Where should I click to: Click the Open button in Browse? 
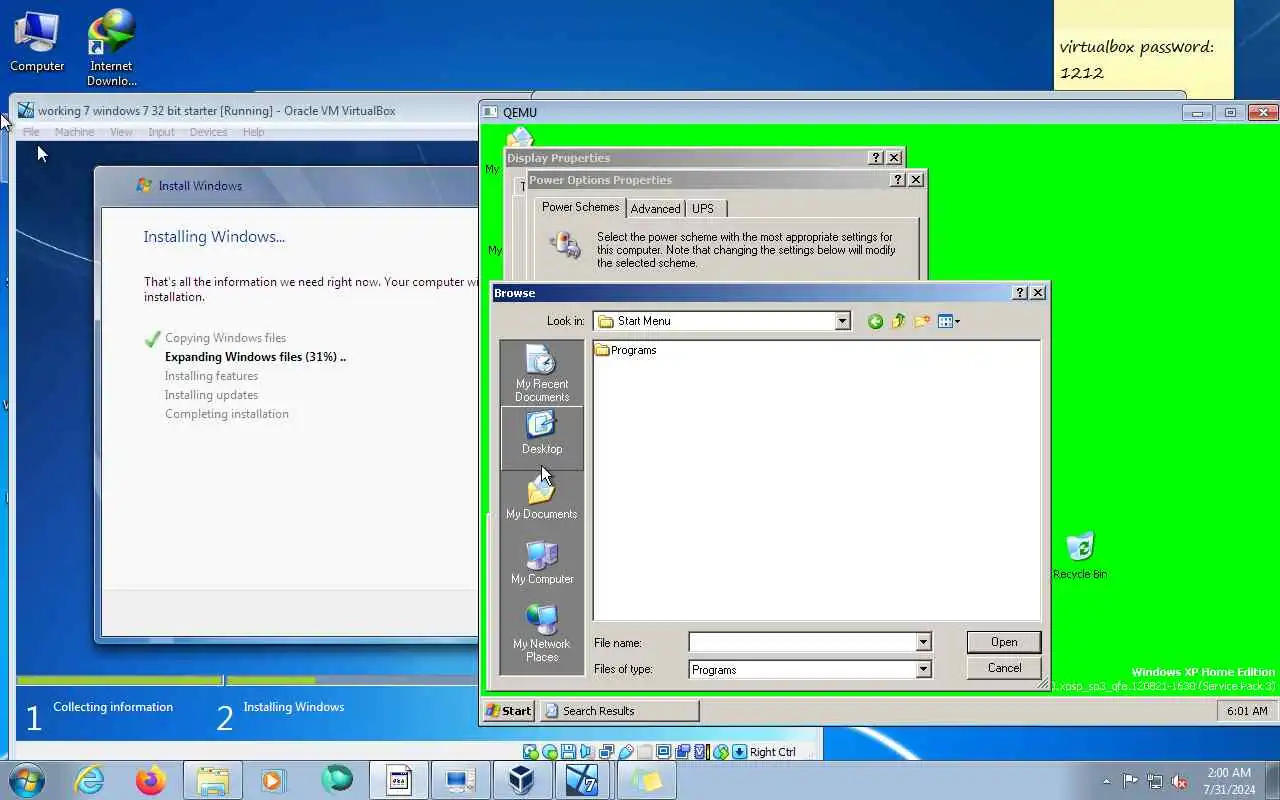(1004, 642)
